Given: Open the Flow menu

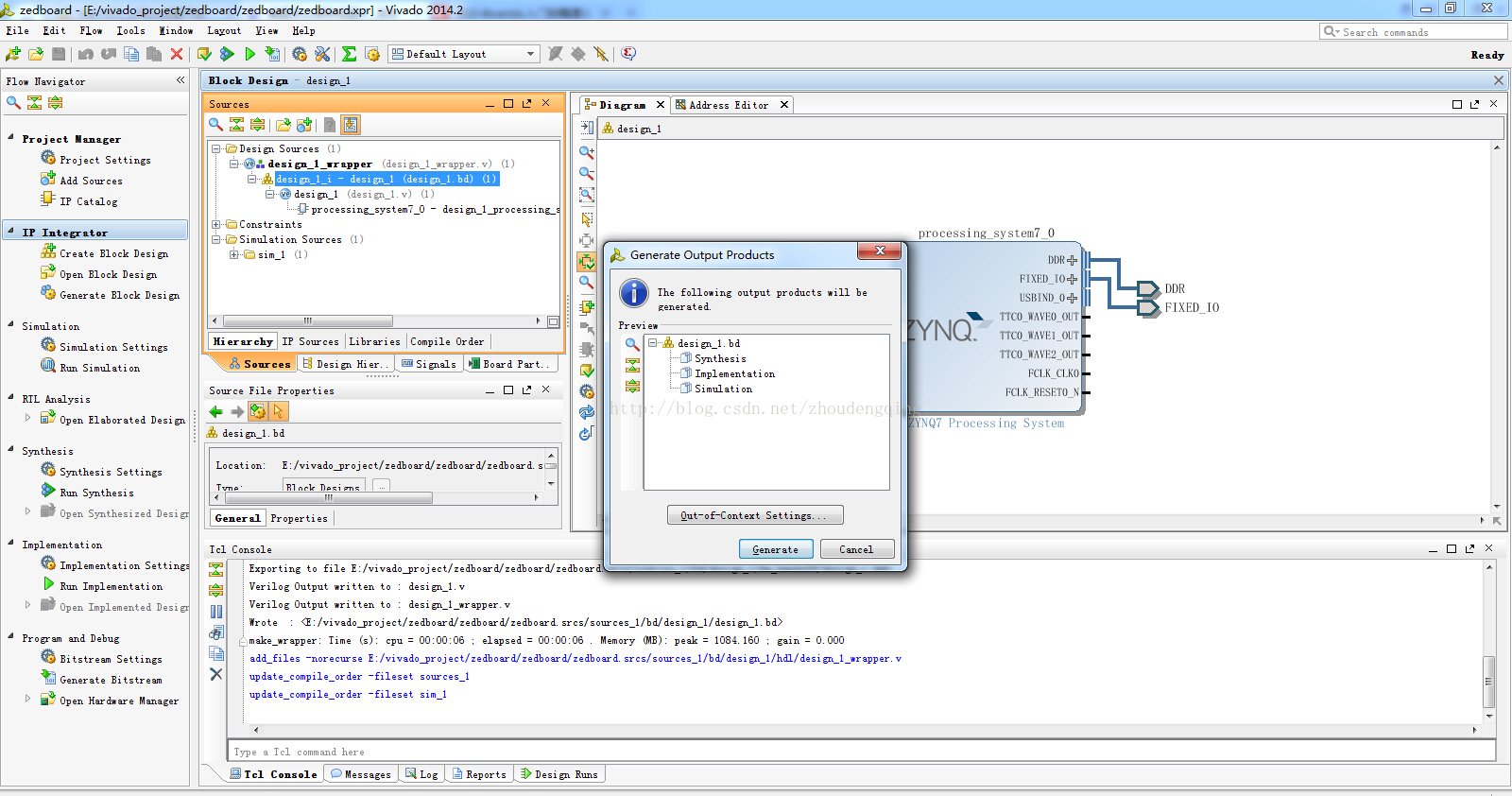Looking at the screenshot, I should (91, 30).
